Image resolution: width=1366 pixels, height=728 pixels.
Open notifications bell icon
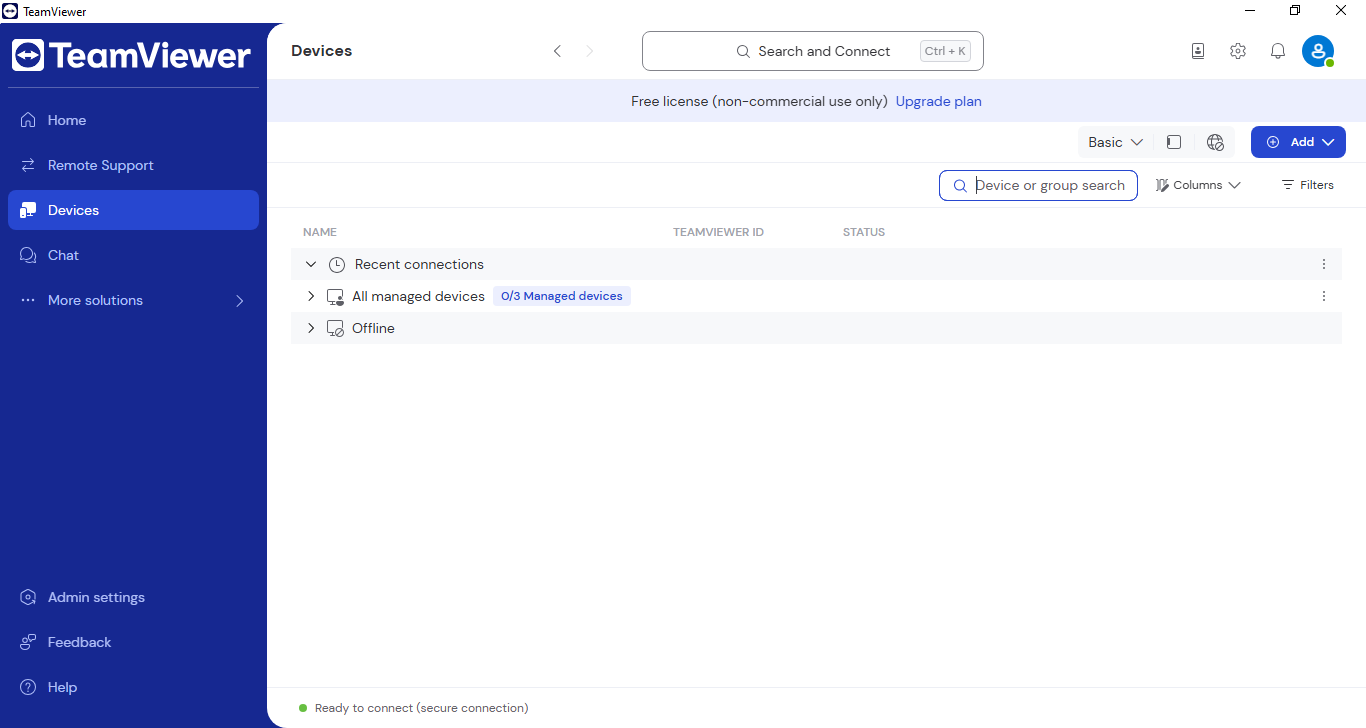coord(1278,51)
